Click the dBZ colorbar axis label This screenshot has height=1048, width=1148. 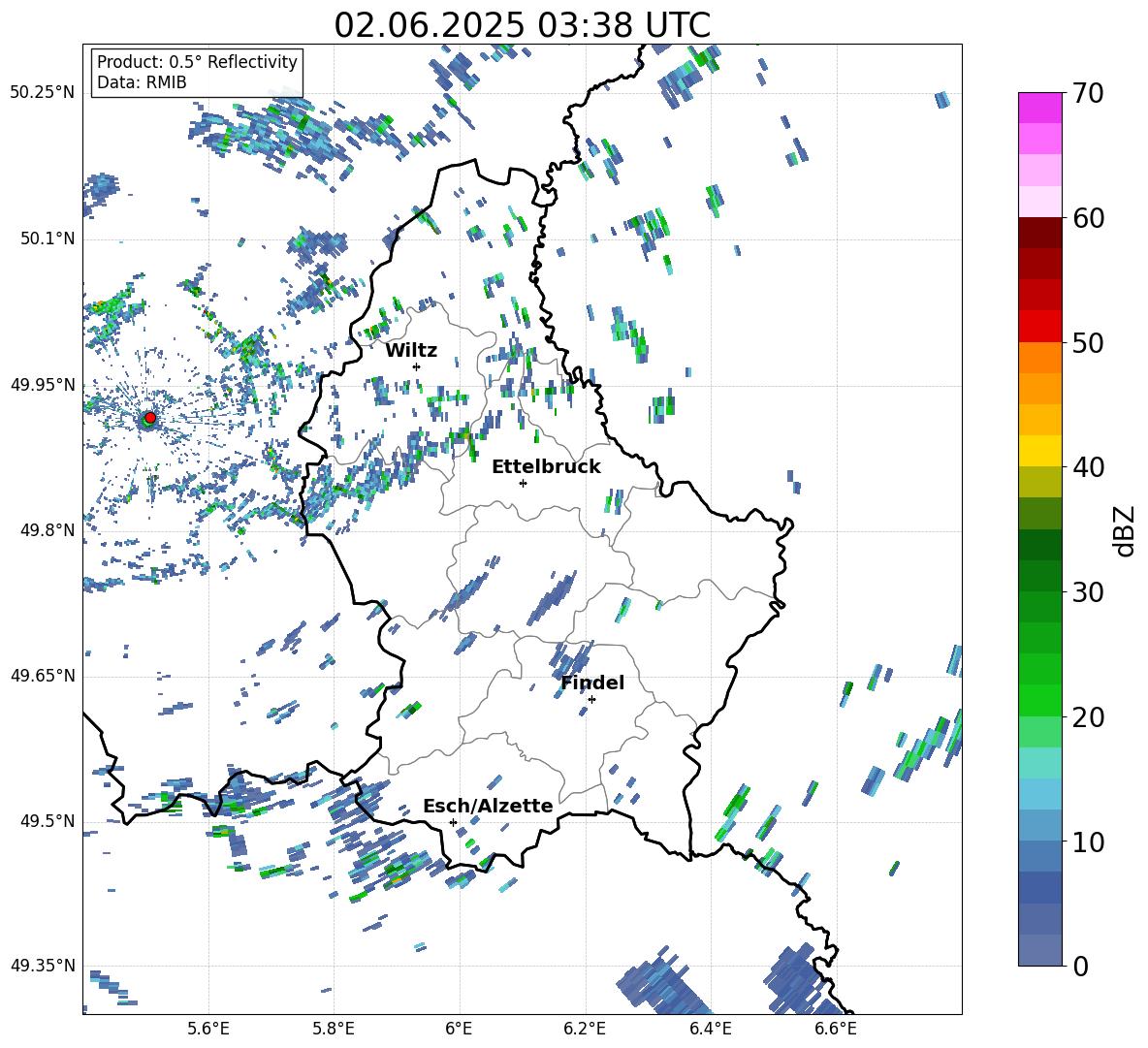(x=1126, y=530)
